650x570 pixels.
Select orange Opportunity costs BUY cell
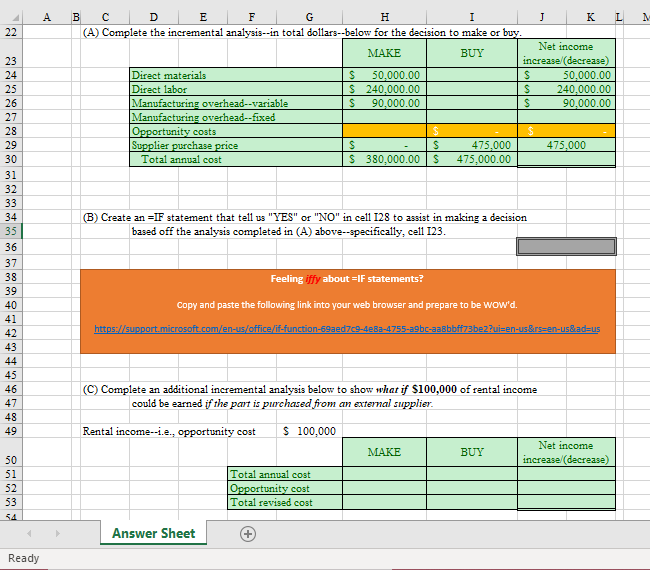[x=472, y=131]
